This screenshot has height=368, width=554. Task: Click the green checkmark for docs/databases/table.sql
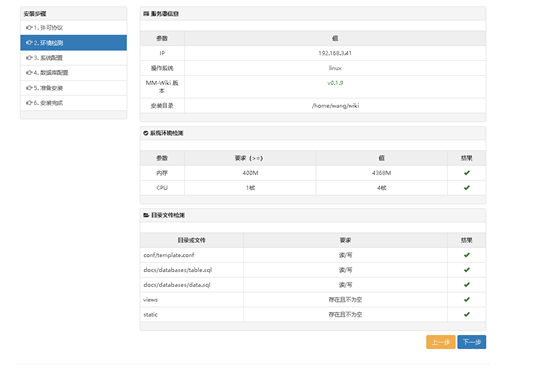click(467, 270)
